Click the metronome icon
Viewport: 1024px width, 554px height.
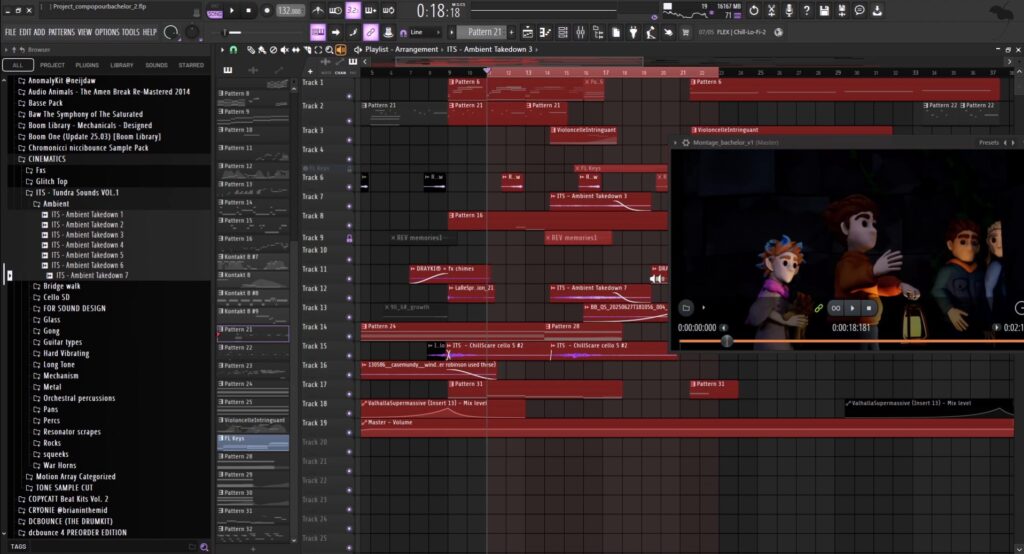(316, 11)
